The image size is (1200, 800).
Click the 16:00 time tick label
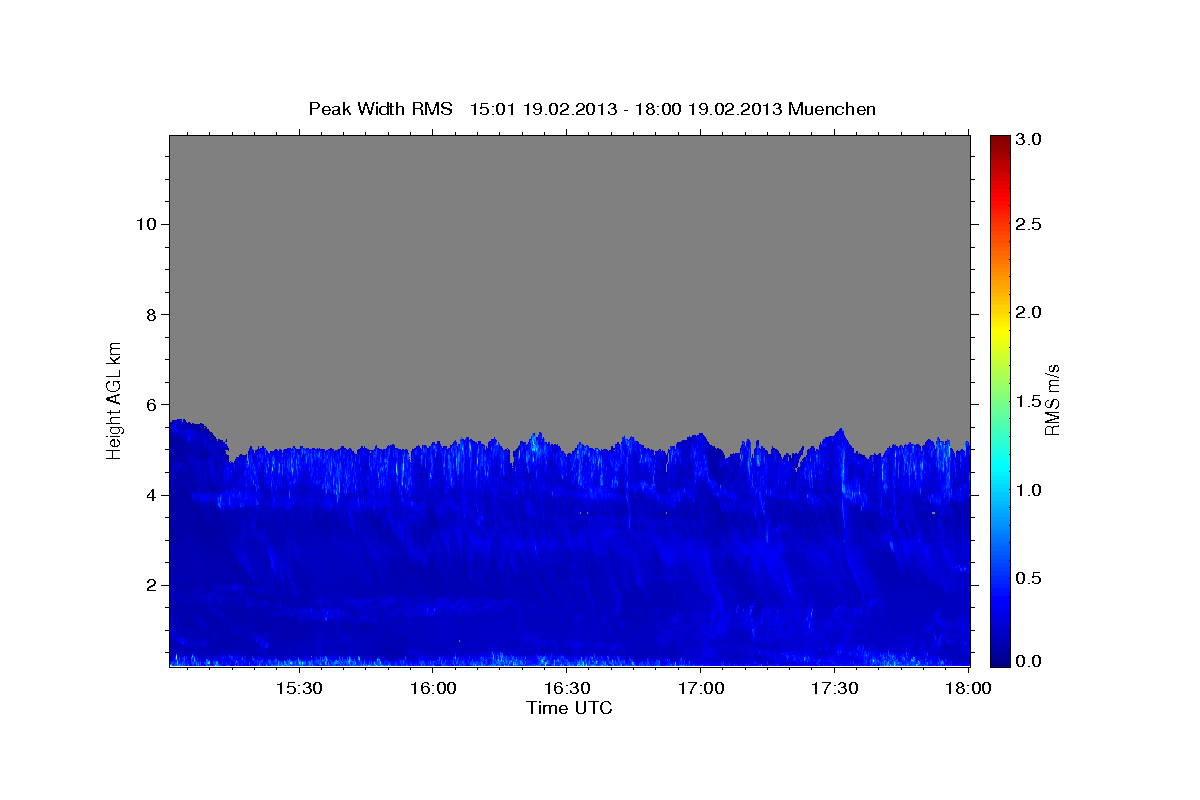(x=433, y=689)
